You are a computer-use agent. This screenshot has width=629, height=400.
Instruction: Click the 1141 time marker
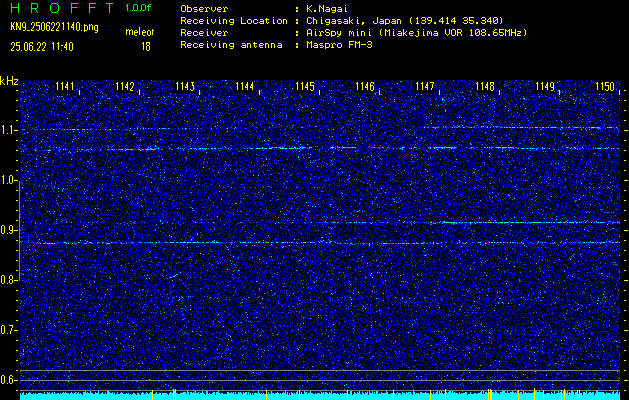tap(65, 86)
